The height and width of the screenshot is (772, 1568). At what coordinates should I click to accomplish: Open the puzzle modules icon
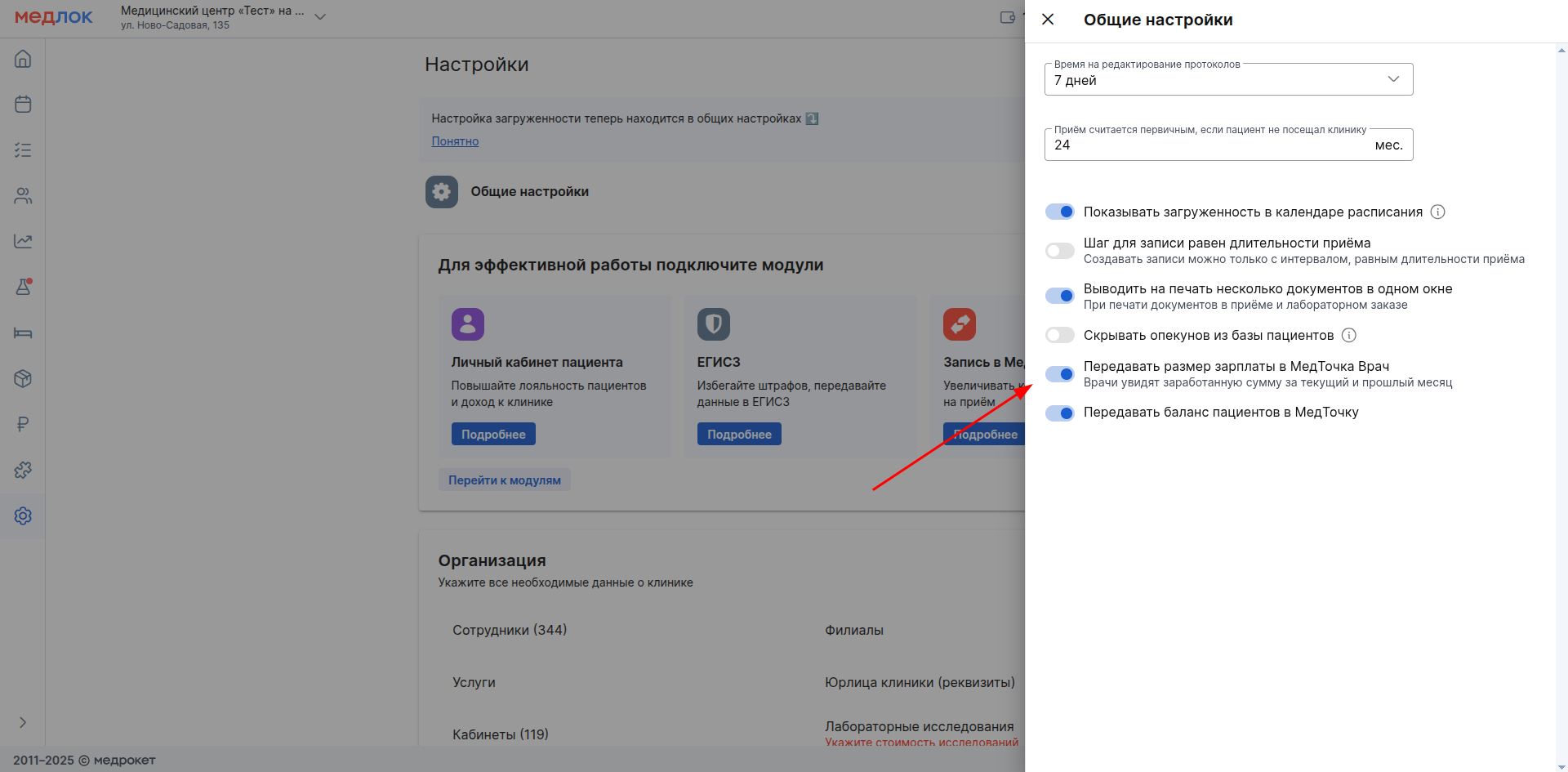point(23,471)
